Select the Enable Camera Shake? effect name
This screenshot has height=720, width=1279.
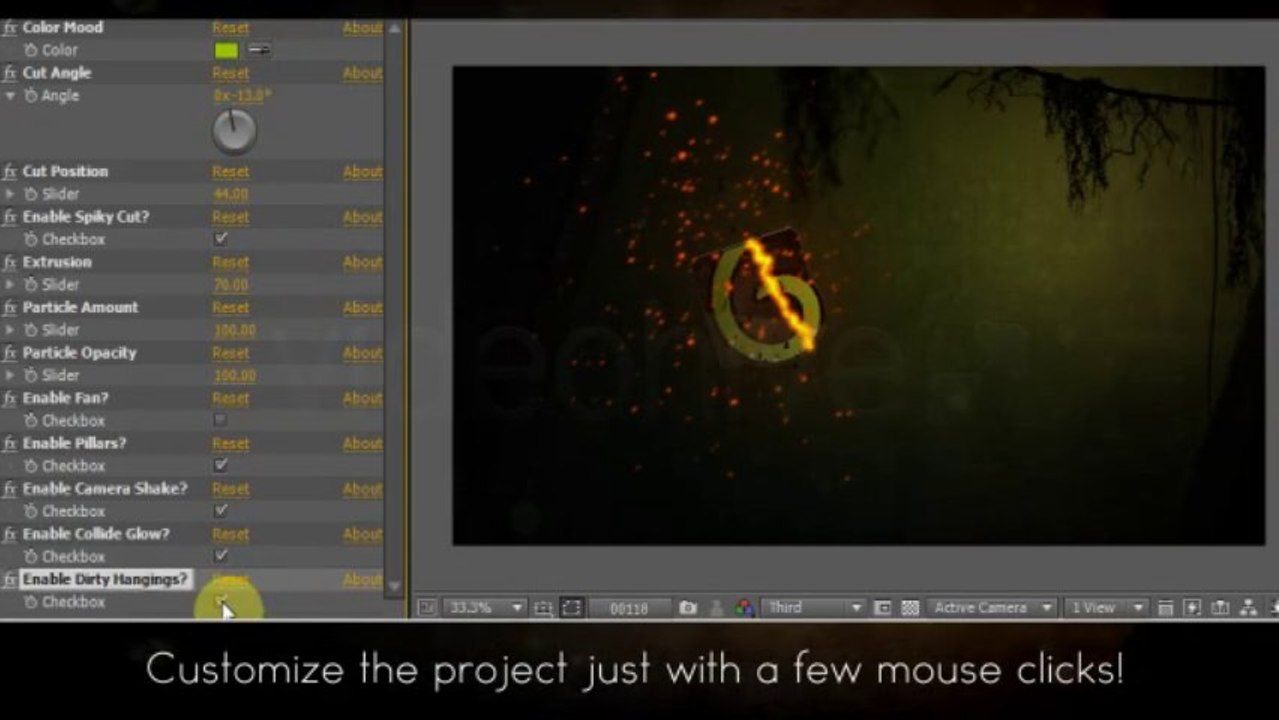[x=105, y=489]
